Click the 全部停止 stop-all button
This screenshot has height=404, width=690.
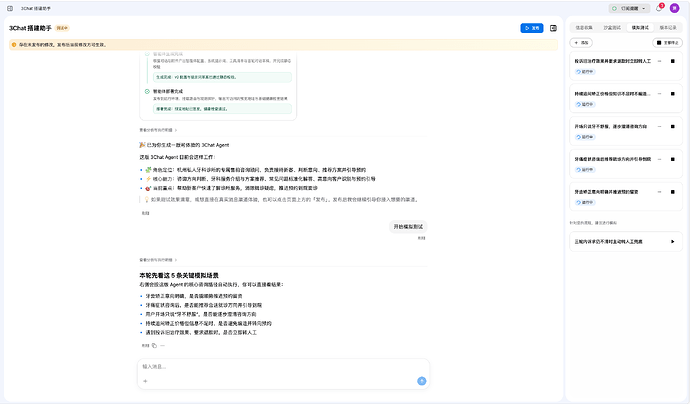tap(667, 43)
